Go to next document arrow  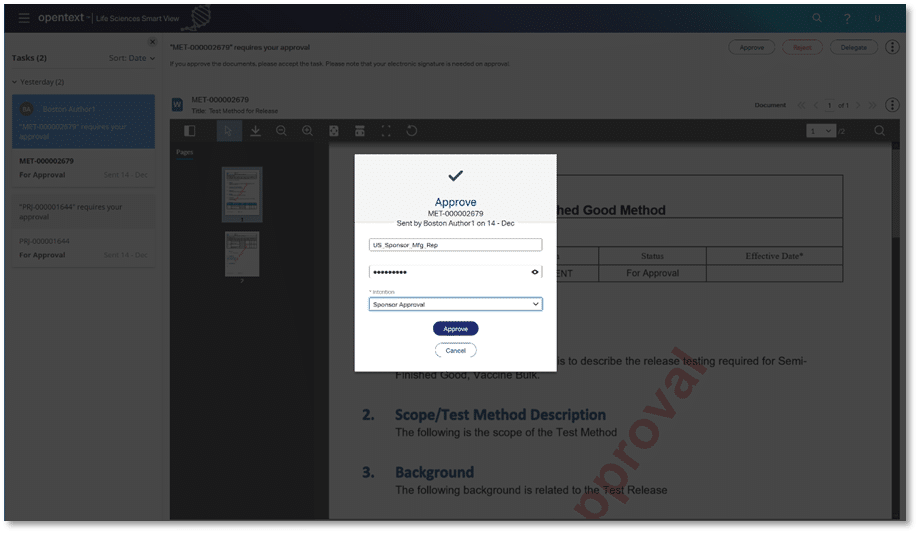pyautogui.click(x=858, y=106)
